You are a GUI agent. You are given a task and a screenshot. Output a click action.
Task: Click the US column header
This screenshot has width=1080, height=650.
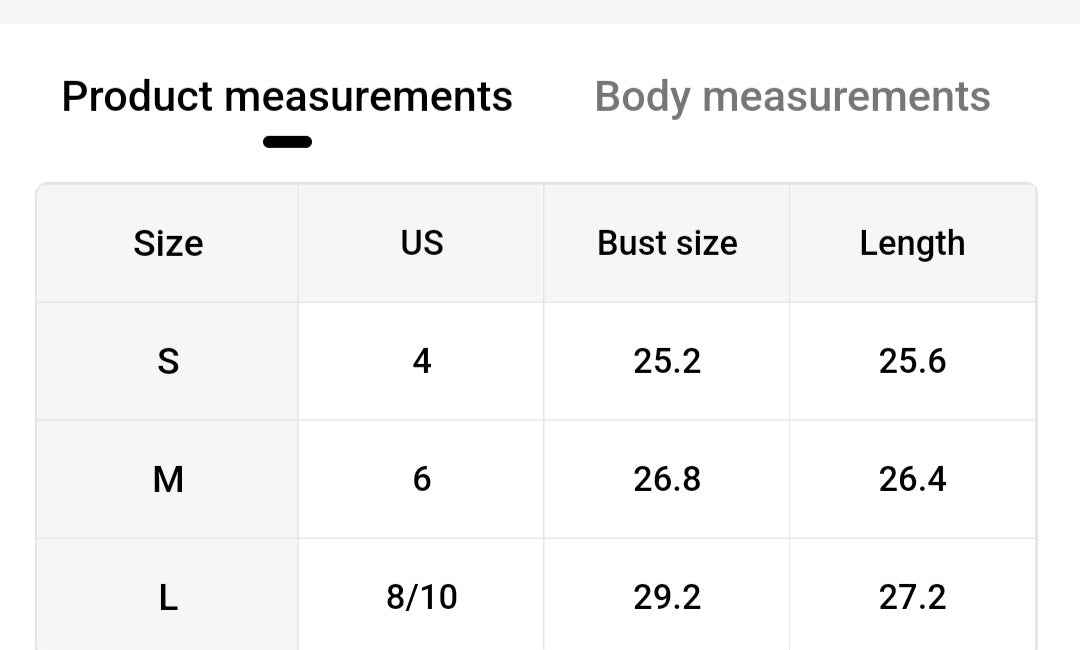click(x=422, y=243)
